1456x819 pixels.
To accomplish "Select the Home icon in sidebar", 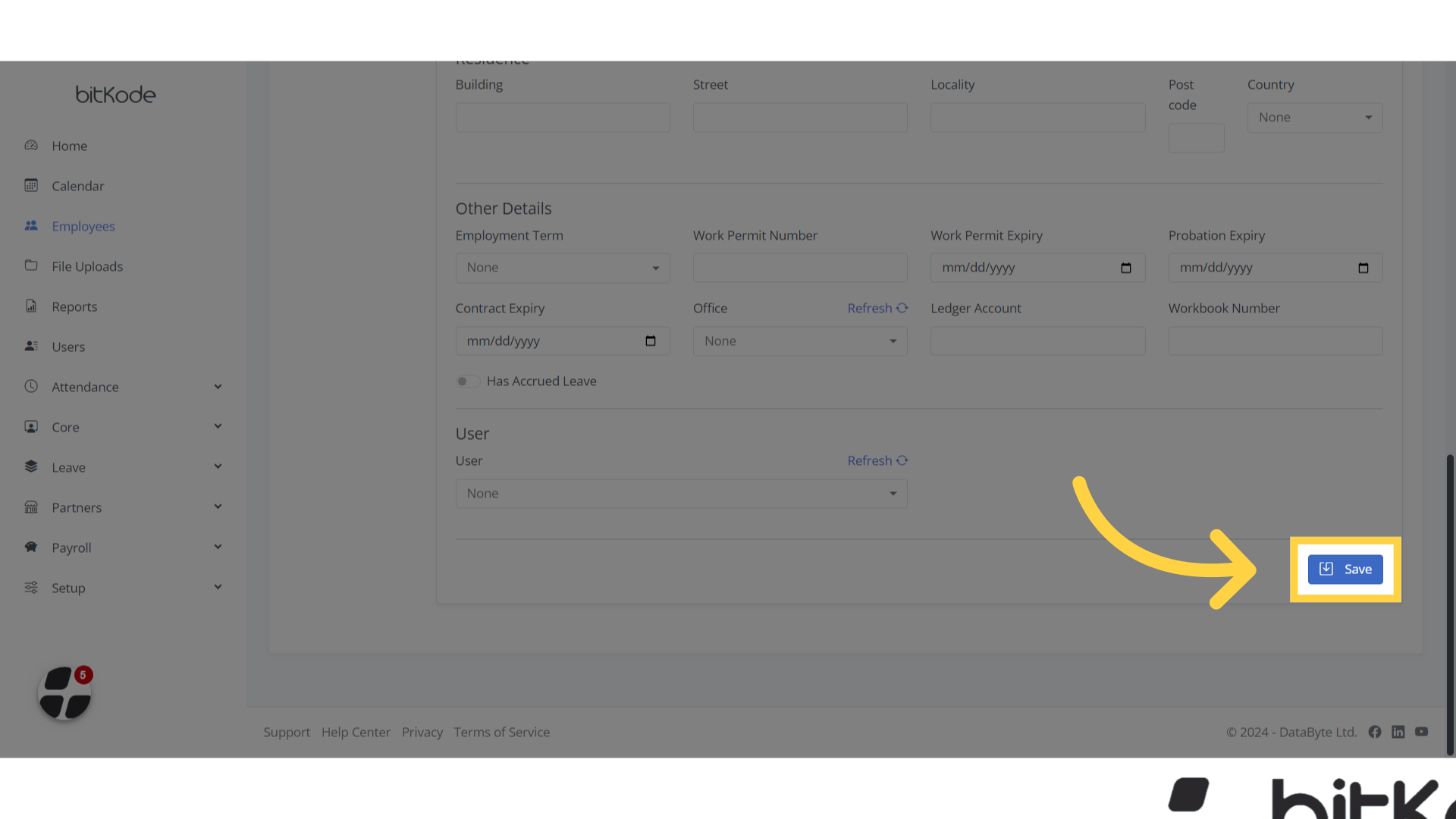I will click(31, 146).
